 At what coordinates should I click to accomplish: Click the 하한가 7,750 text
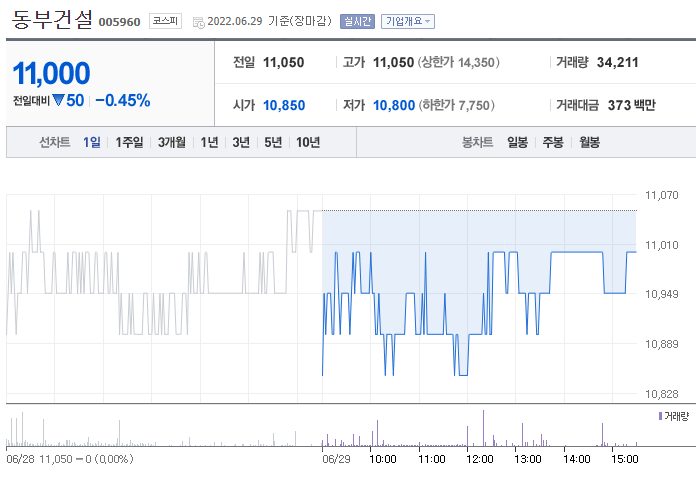(x=456, y=105)
